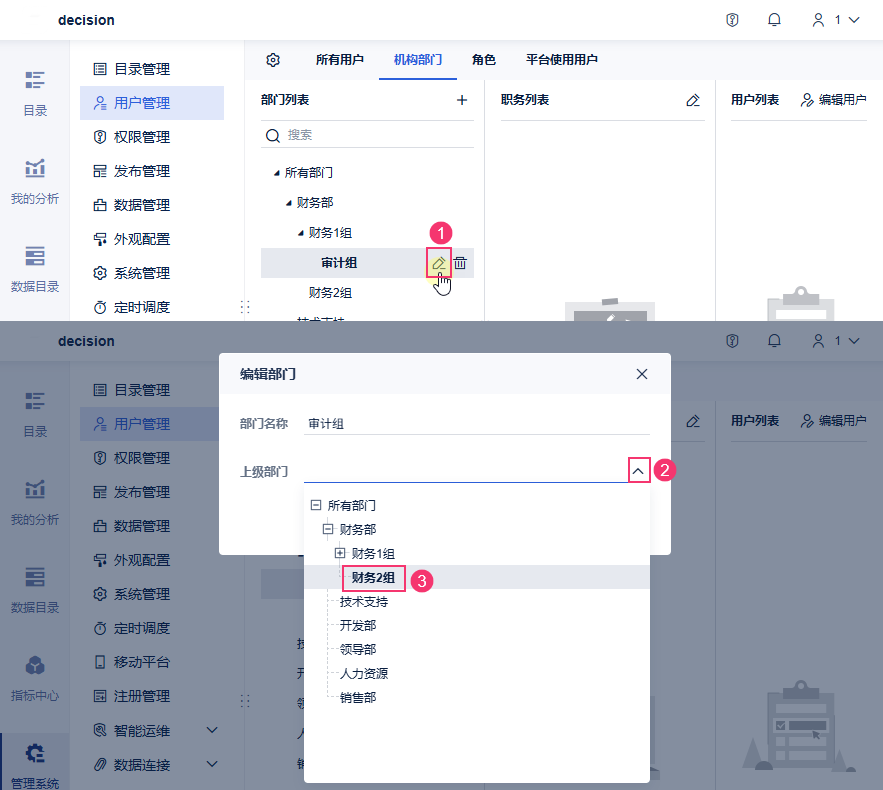Switch to 角色 tab
Screen dimensions: 883x790
pyautogui.click(x=484, y=60)
